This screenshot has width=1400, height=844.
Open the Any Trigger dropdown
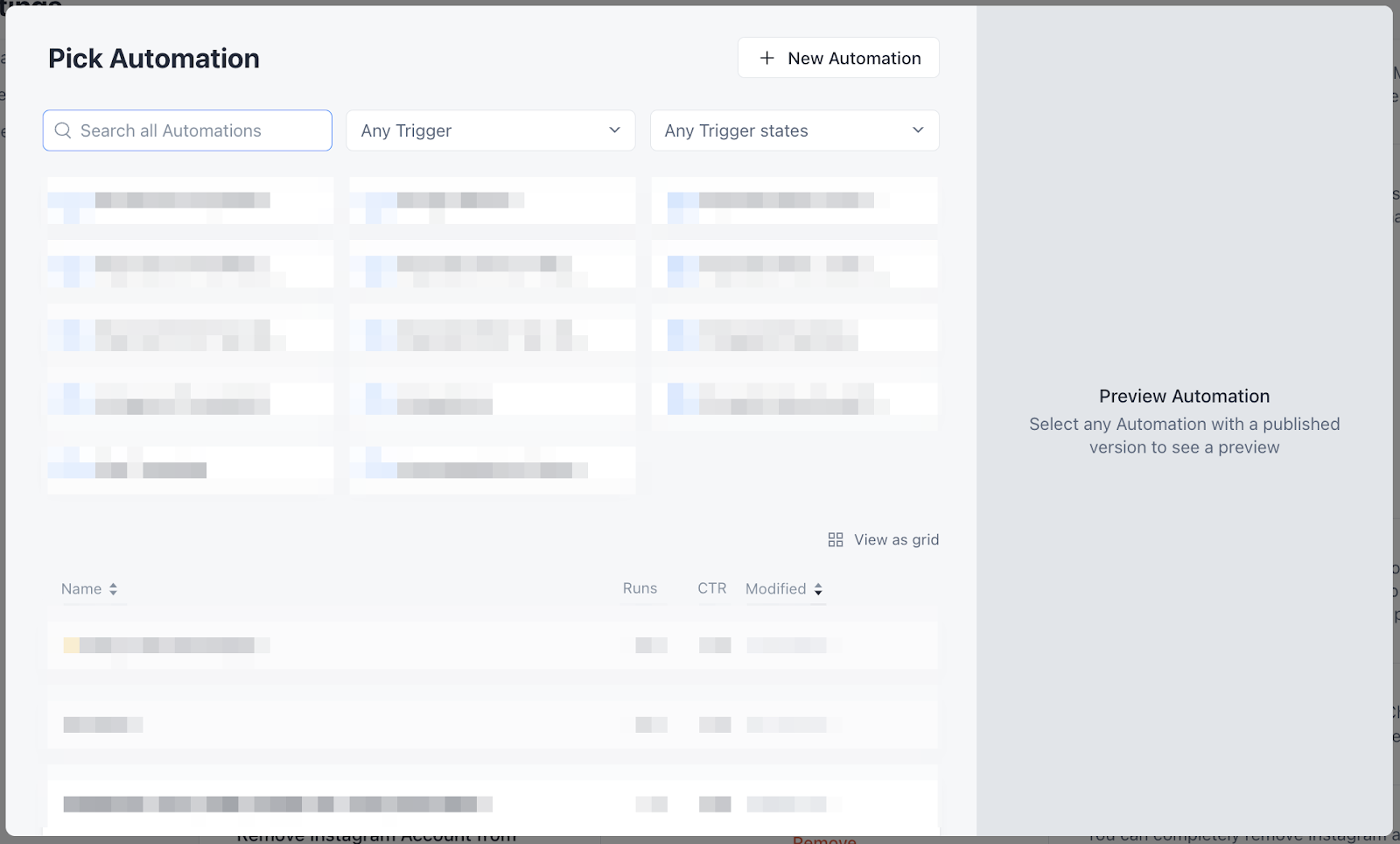coord(490,130)
